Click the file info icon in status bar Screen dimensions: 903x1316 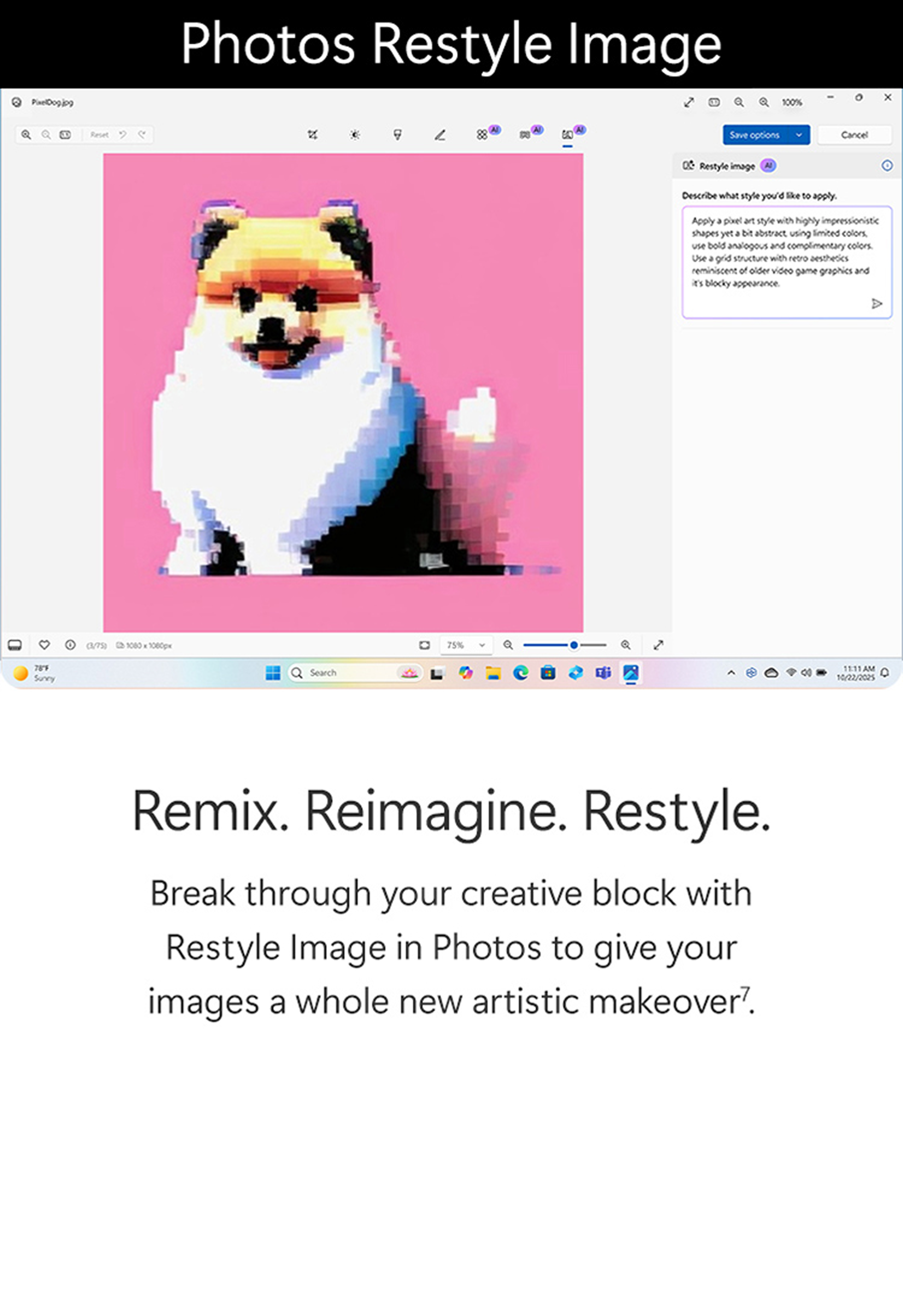[x=71, y=645]
